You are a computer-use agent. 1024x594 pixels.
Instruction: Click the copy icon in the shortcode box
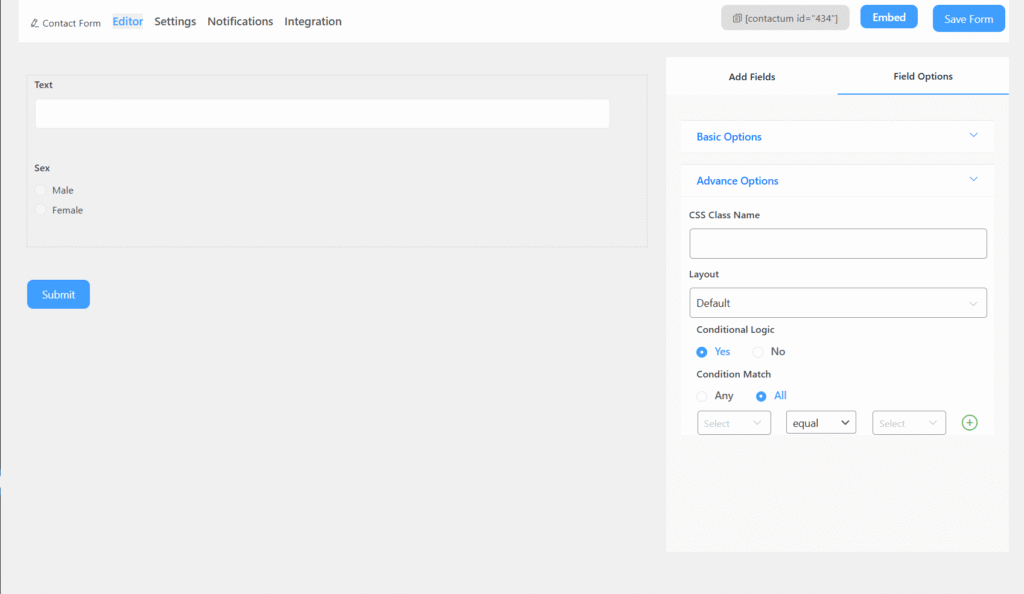(737, 19)
